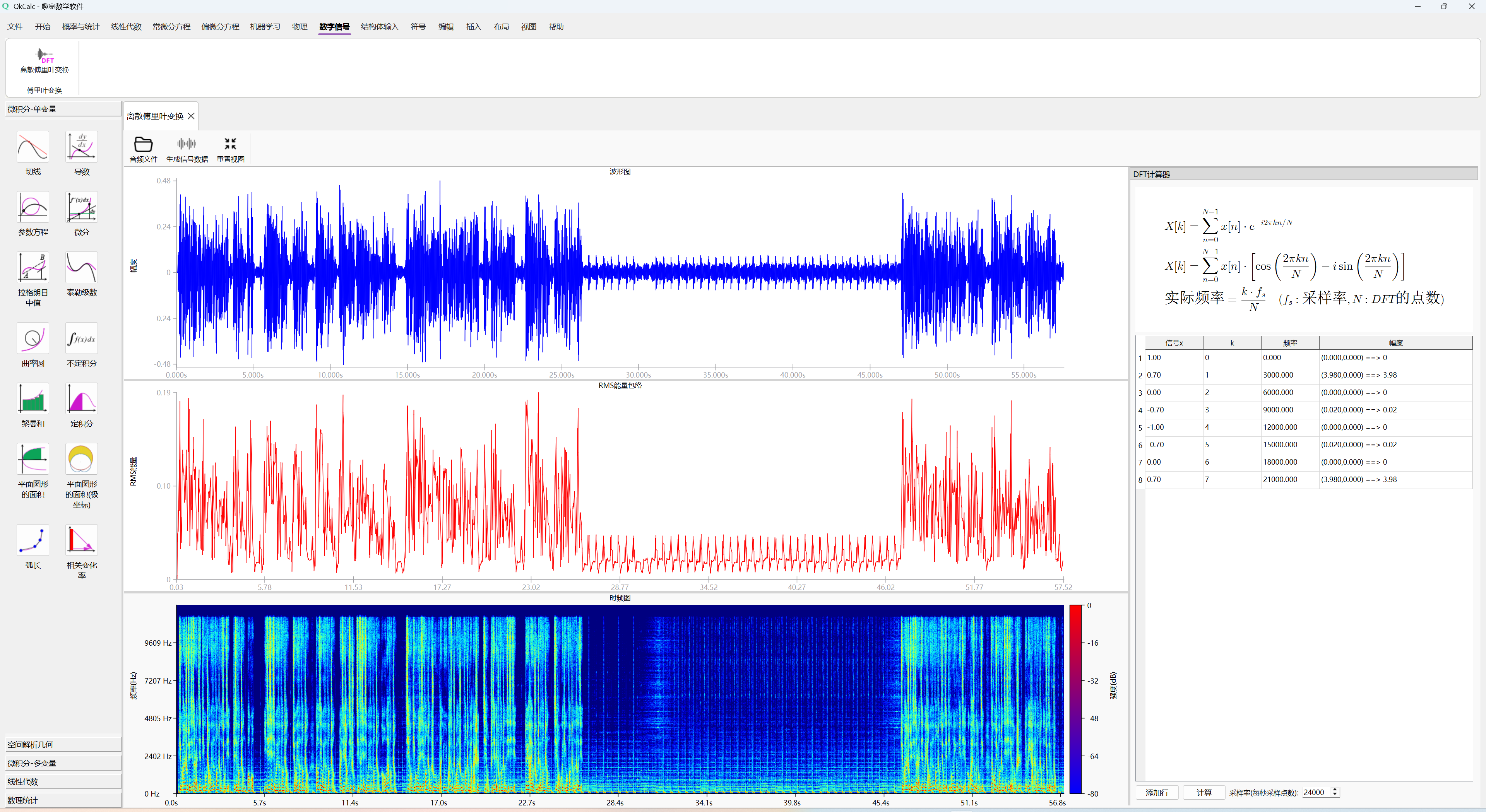Click the 离散傅里叶变换 DFT ribbon icon
1486x812 pixels.
(x=45, y=56)
